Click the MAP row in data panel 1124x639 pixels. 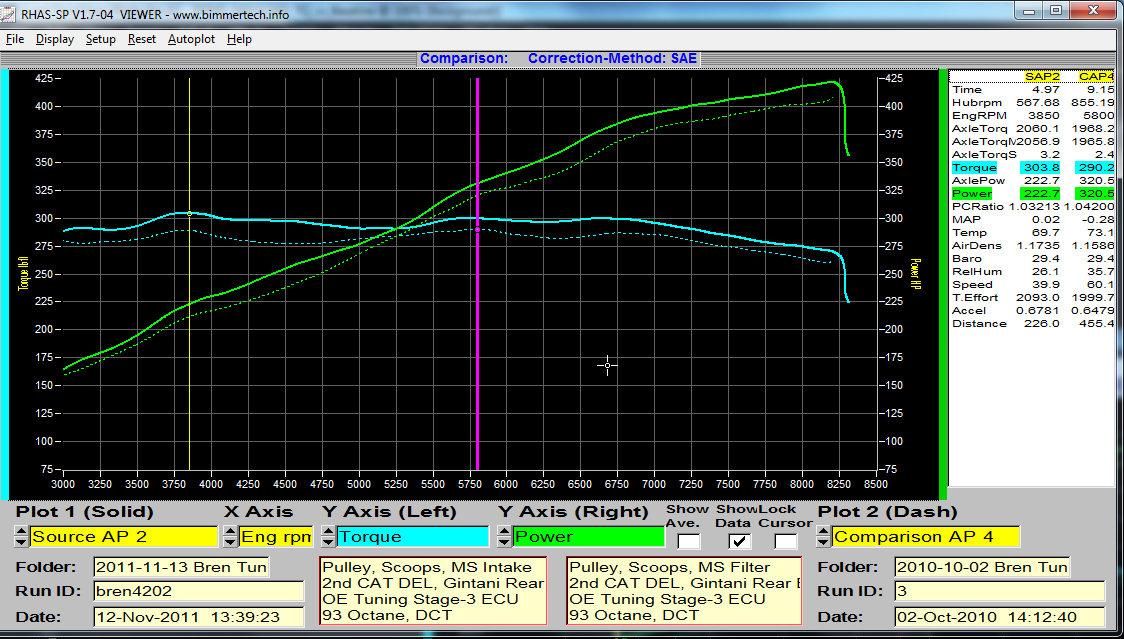[x=1033, y=219]
